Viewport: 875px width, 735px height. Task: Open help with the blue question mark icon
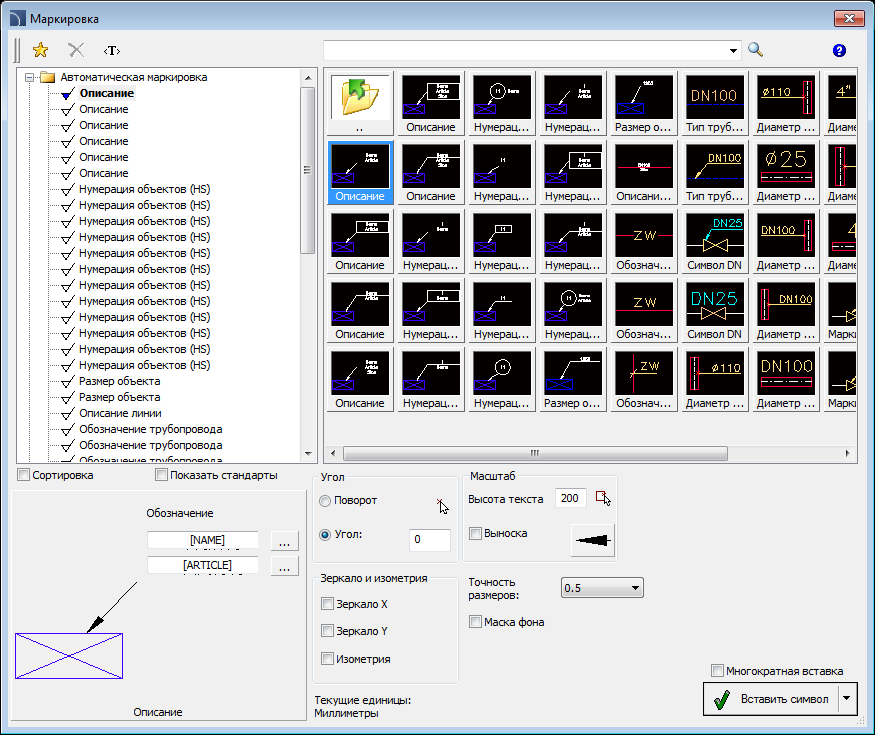[839, 51]
